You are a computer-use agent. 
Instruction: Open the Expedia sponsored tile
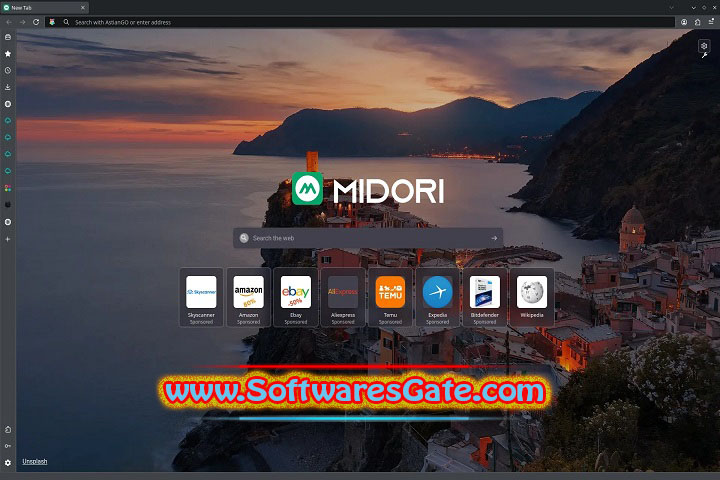pos(438,298)
